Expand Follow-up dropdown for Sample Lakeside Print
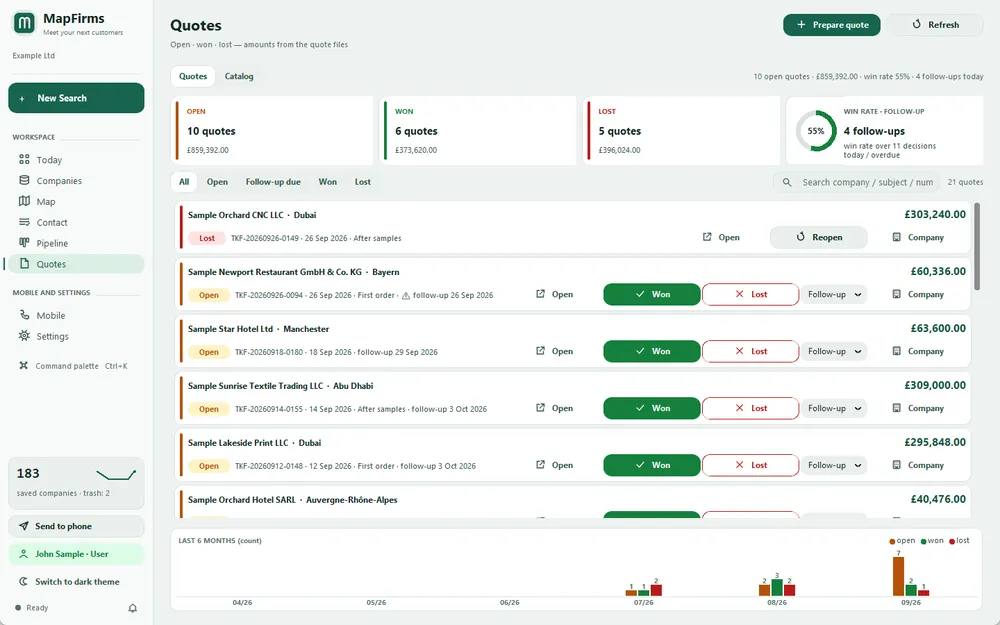Image resolution: width=1000 pixels, height=625 pixels. pos(834,465)
